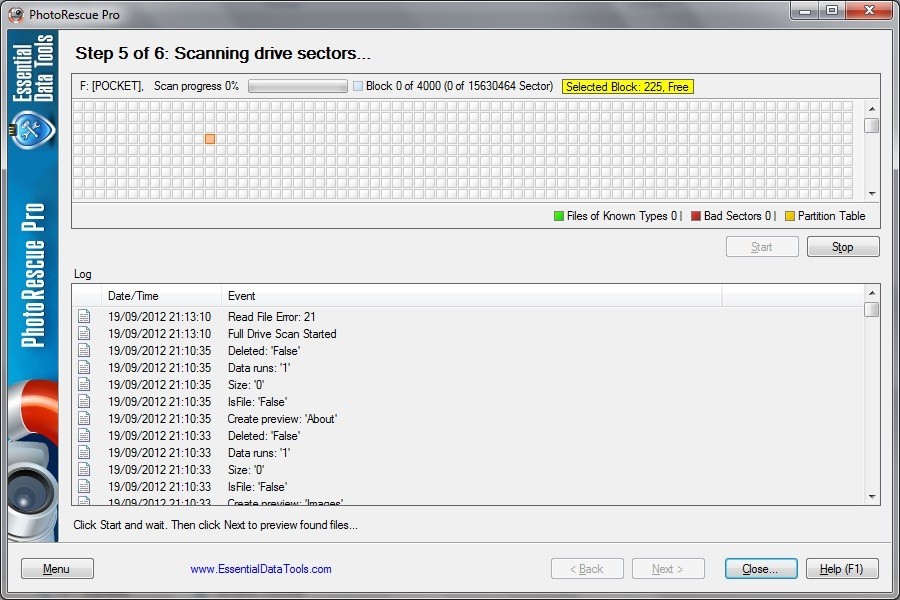The image size is (900, 600).
Task: Click the Date/Time column header
Action: coord(161,296)
